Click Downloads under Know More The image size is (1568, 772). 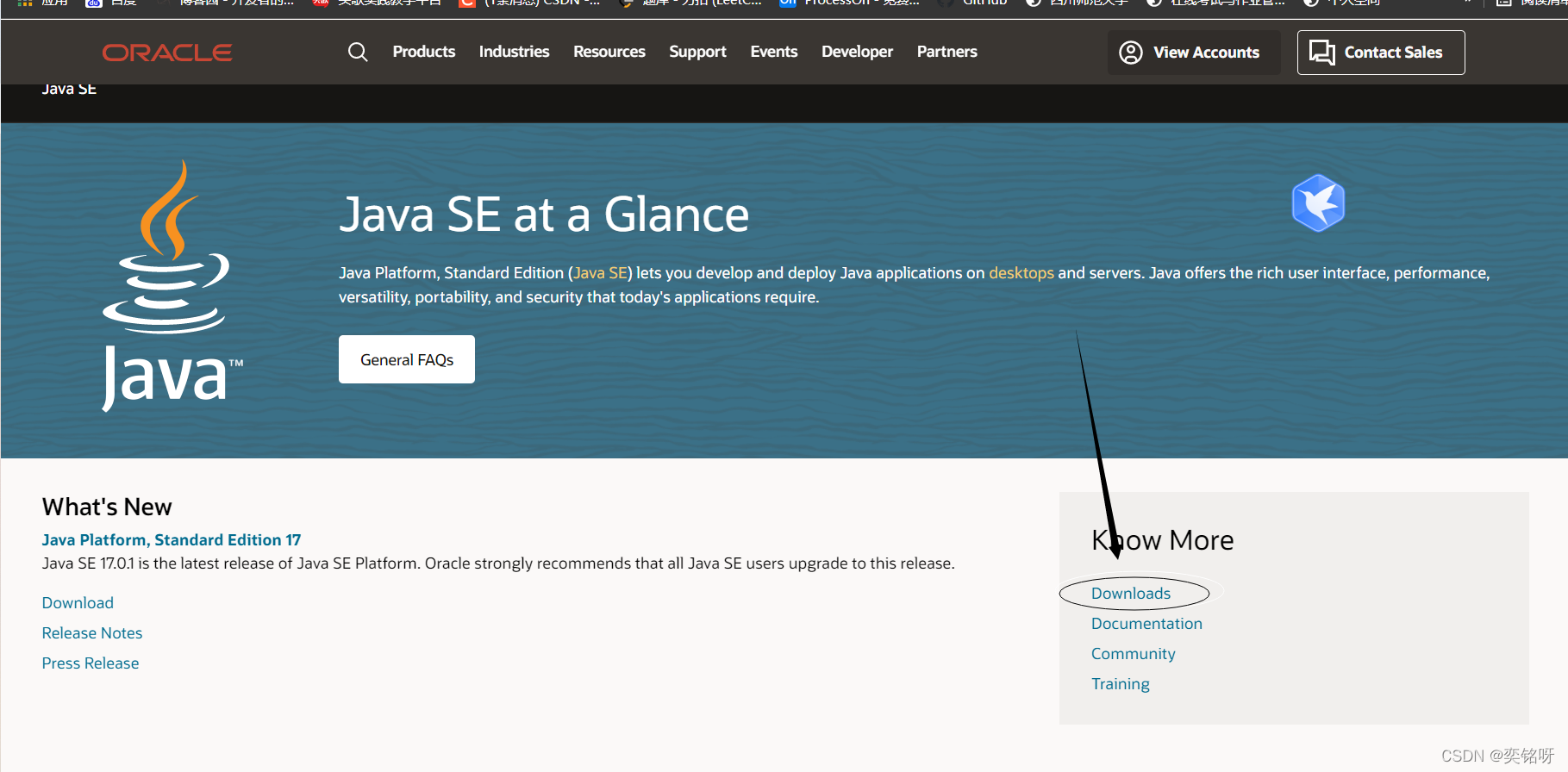pyautogui.click(x=1131, y=594)
